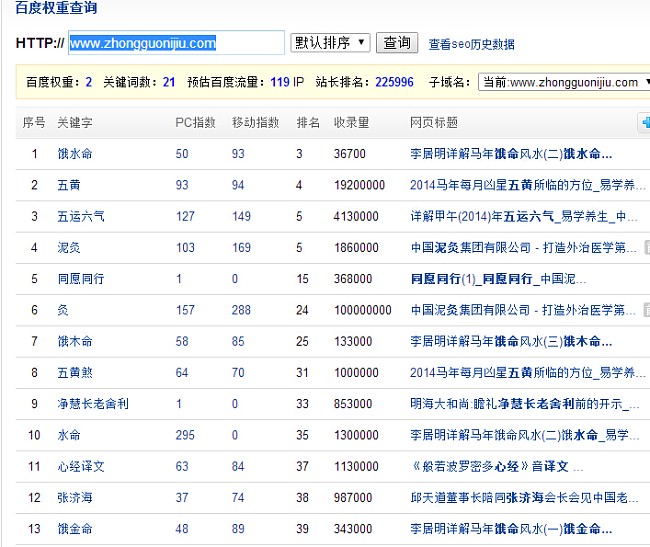Click the 关键字 column header
The width and height of the screenshot is (650, 547).
pos(75,123)
